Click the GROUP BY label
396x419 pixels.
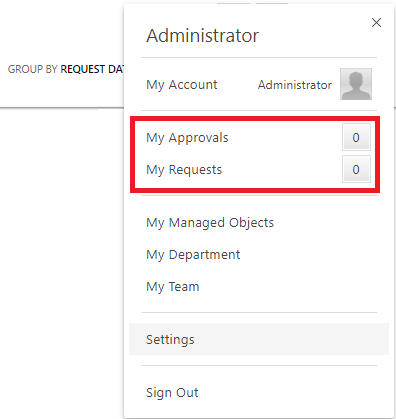pos(33,69)
